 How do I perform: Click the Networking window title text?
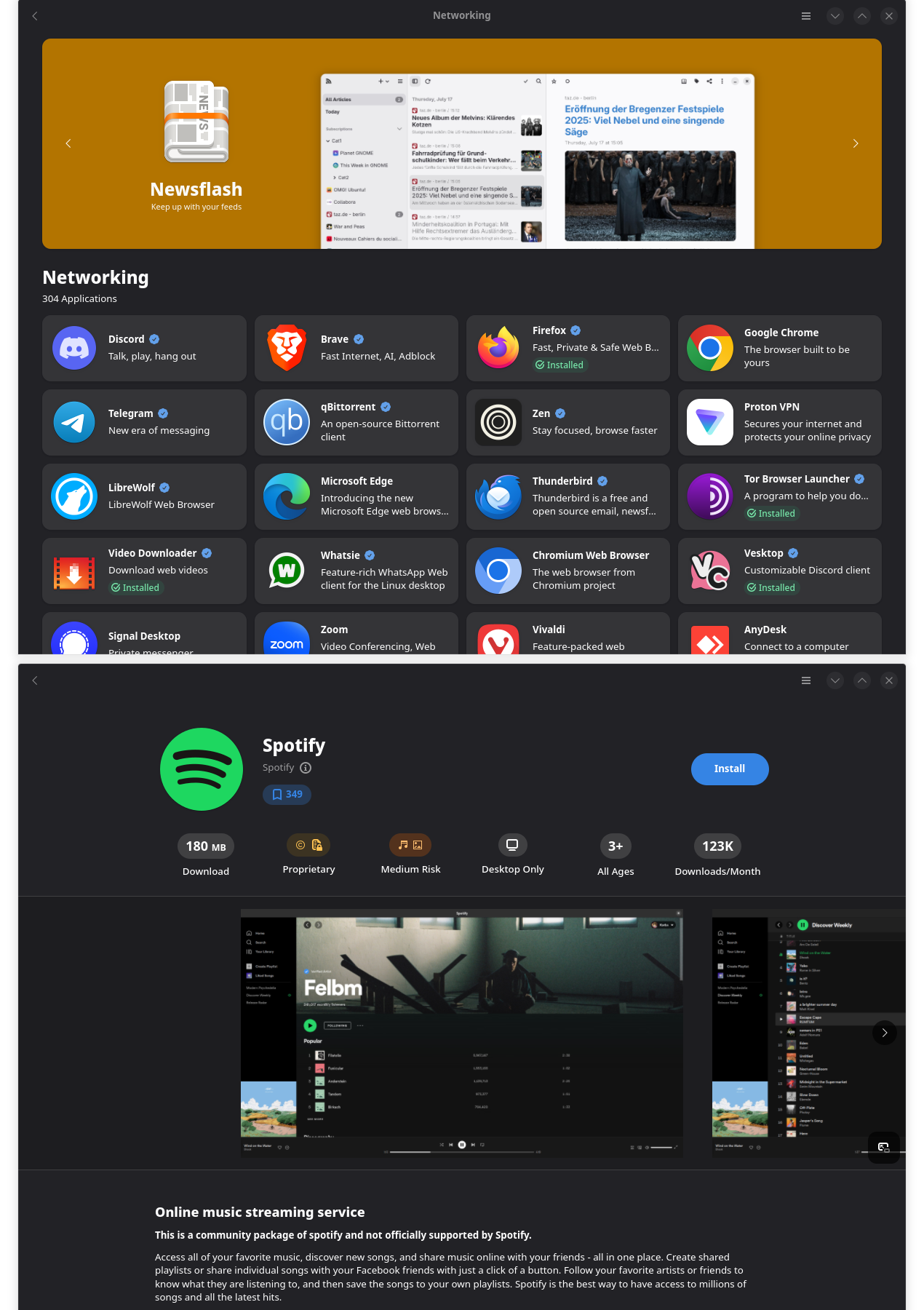click(x=462, y=15)
